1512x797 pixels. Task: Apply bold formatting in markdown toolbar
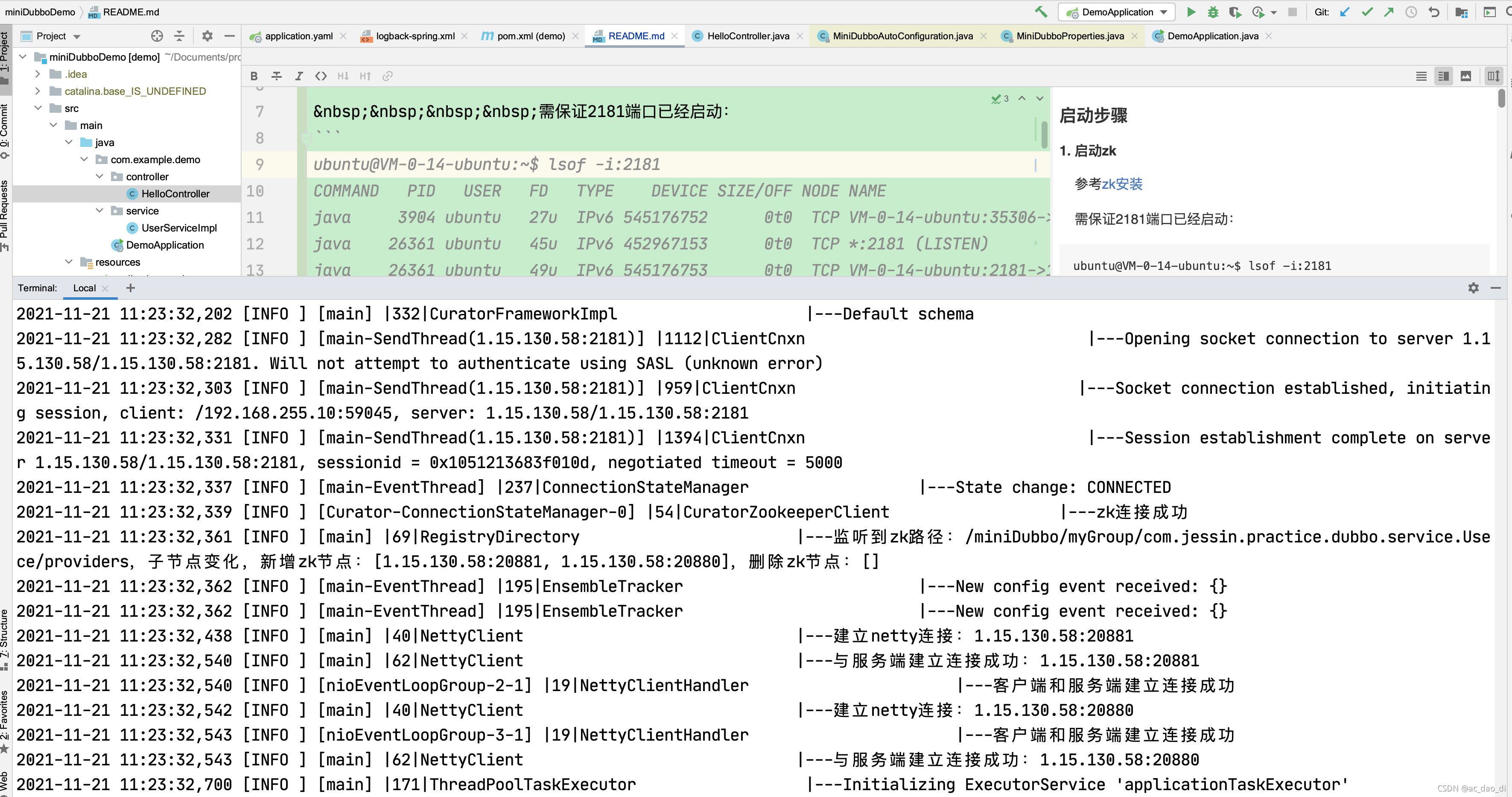pos(254,76)
